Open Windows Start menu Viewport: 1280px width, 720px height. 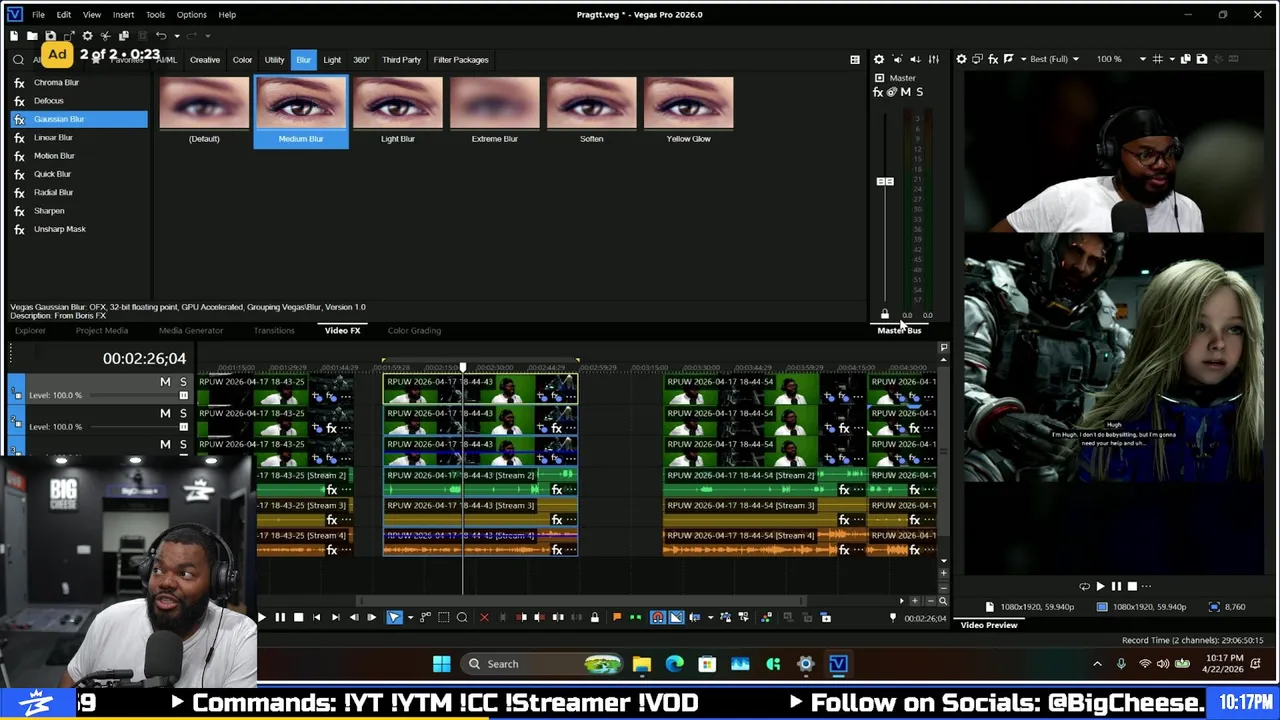[441, 664]
